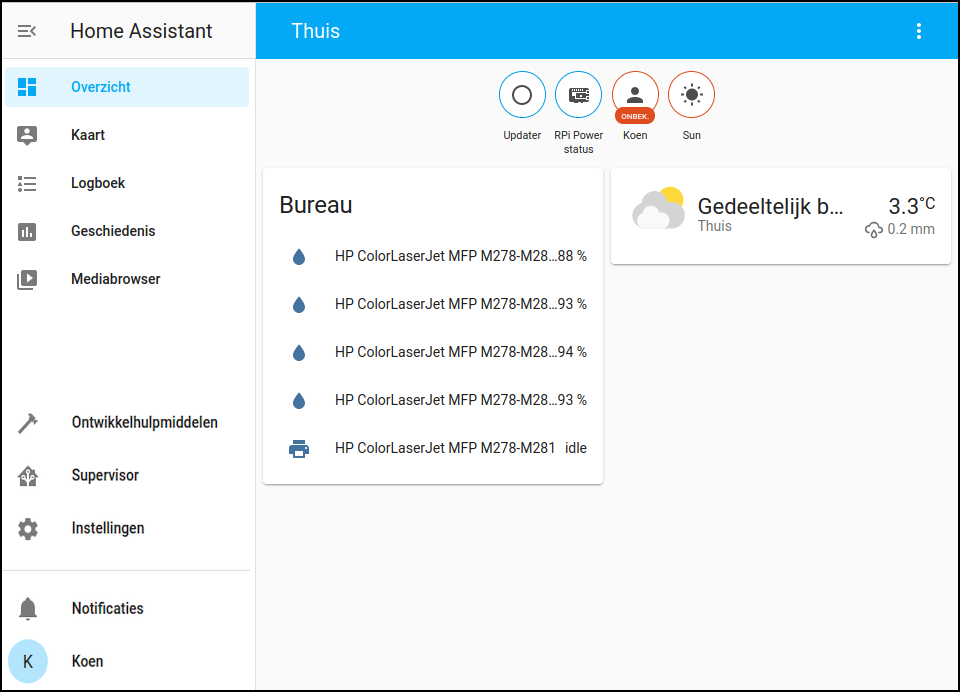Viewport: 960px width, 692px height.
Task: Click the printer icon in the idle row
Action: click(299, 449)
